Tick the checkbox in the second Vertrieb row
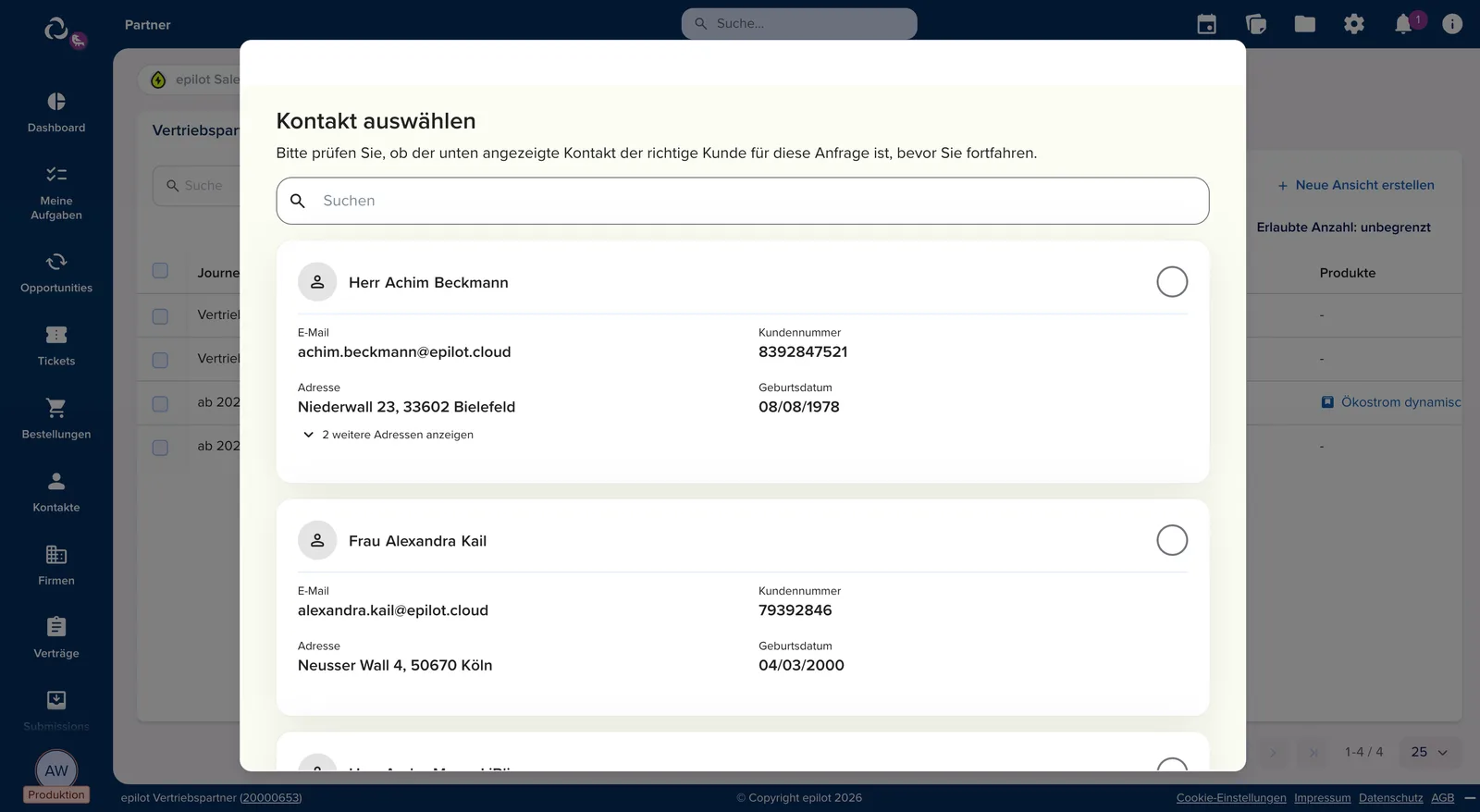Screen dimensions: 1480x812 (x=160, y=360)
